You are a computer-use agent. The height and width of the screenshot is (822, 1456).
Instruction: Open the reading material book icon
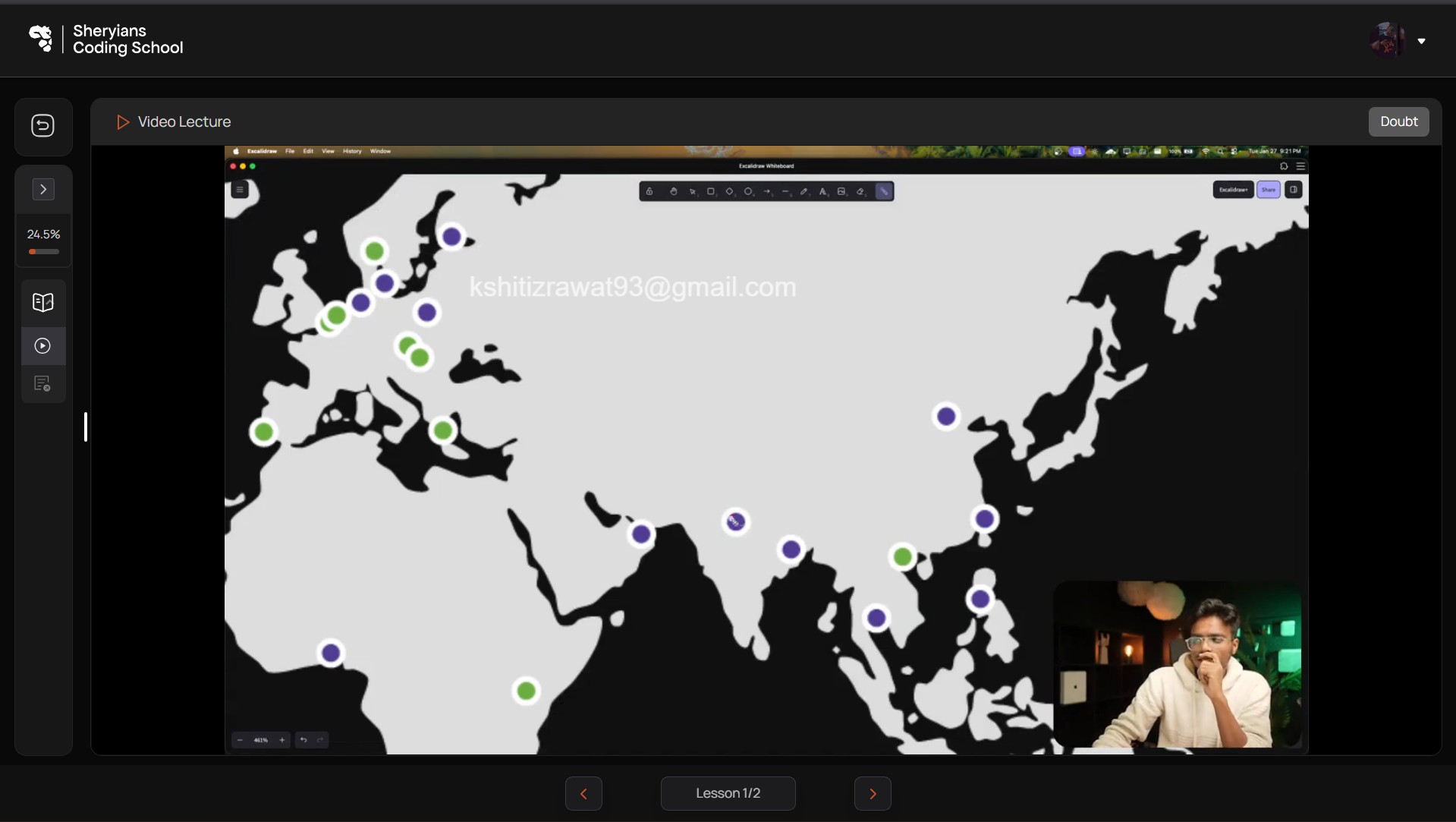pyautogui.click(x=43, y=302)
